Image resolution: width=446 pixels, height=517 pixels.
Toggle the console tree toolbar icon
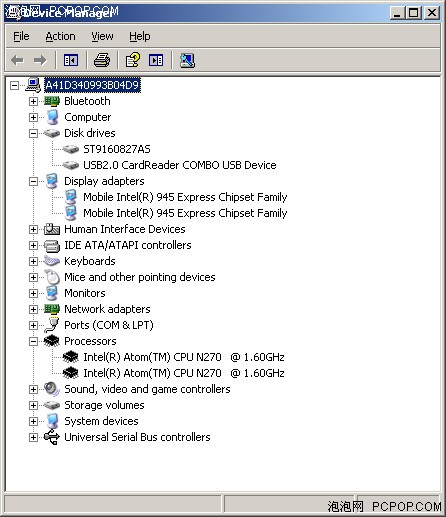tap(71, 60)
